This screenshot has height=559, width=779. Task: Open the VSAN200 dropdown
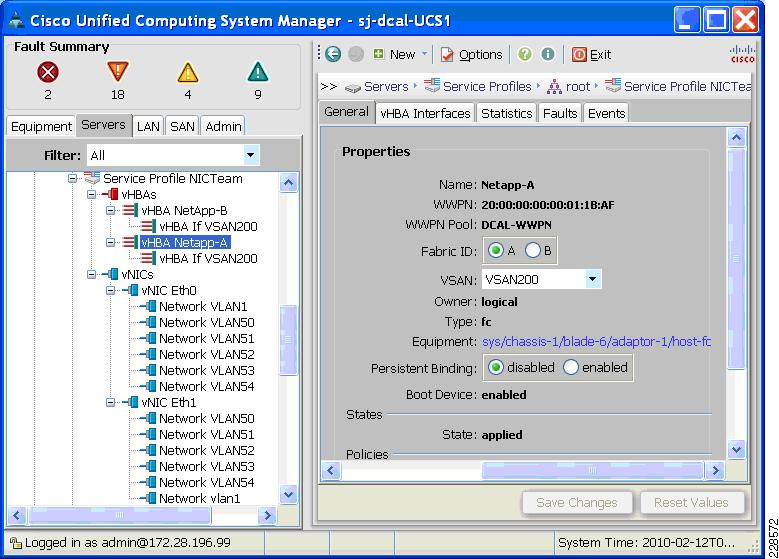(x=592, y=279)
